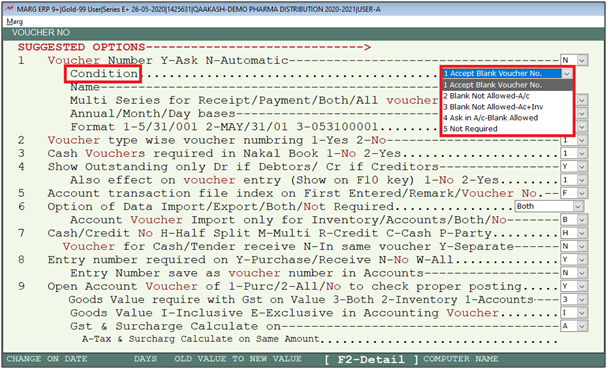608x369 pixels.
Task: Open Account Voucher Import only dropdown
Action: tap(582, 220)
